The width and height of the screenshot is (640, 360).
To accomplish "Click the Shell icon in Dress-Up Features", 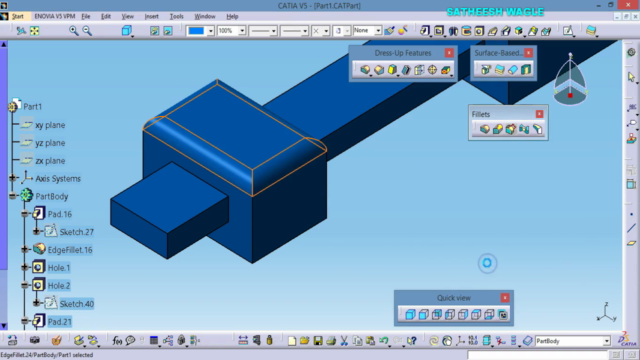I will tap(406, 70).
